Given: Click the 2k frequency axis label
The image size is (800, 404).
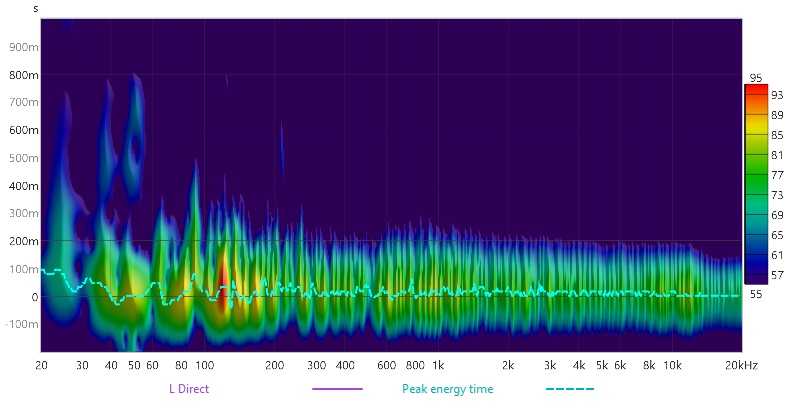Looking at the screenshot, I should (x=508, y=365).
